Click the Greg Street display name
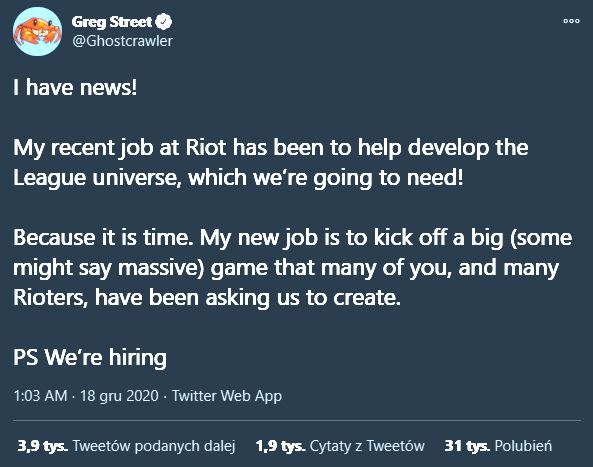Viewport: 593px width, 467px height. tap(112, 22)
